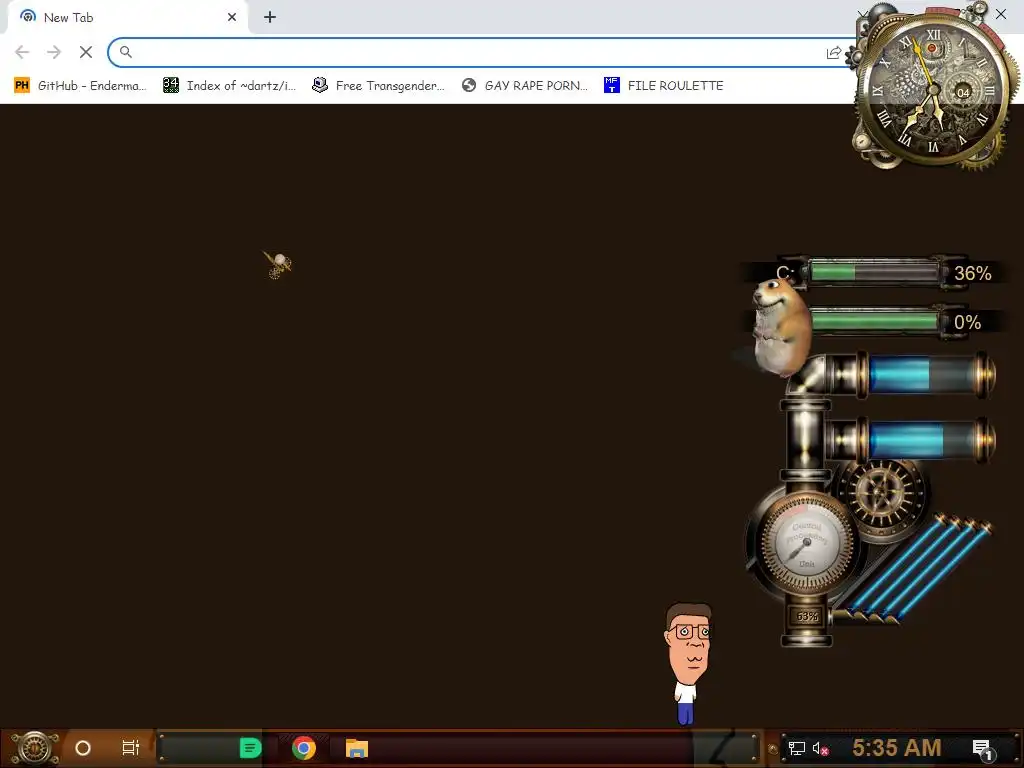Select the New Tab browser tab
This screenshot has width=1024, height=768.
coord(127,18)
